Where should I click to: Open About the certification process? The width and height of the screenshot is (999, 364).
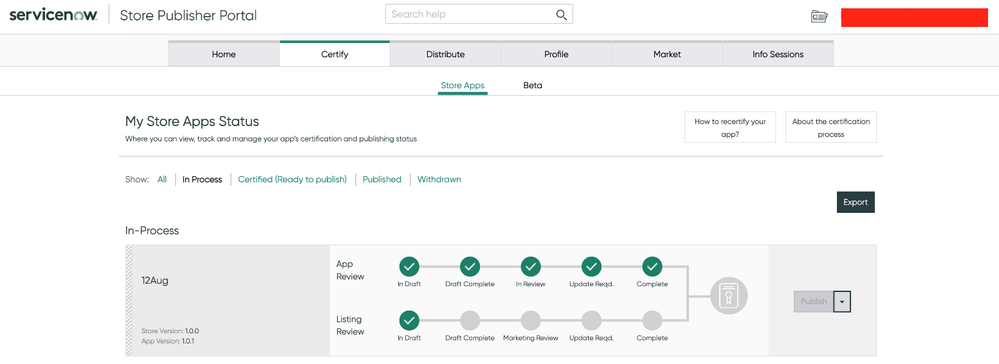(831, 127)
